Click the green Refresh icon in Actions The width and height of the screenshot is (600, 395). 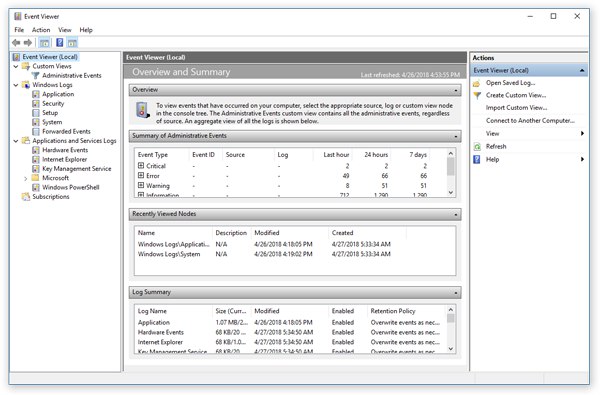477,147
